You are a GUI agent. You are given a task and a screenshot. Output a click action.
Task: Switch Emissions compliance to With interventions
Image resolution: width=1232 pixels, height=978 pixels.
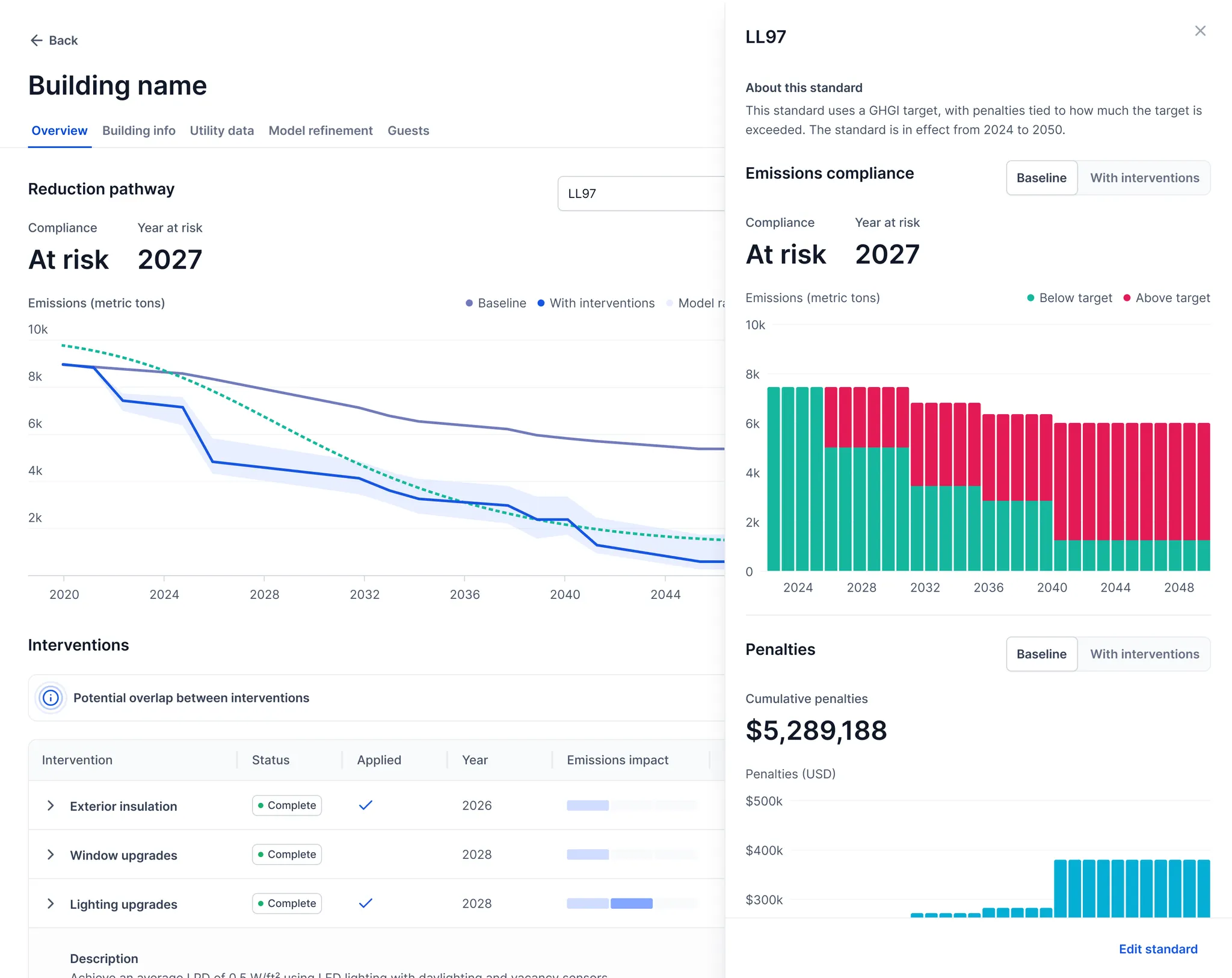coord(1144,178)
